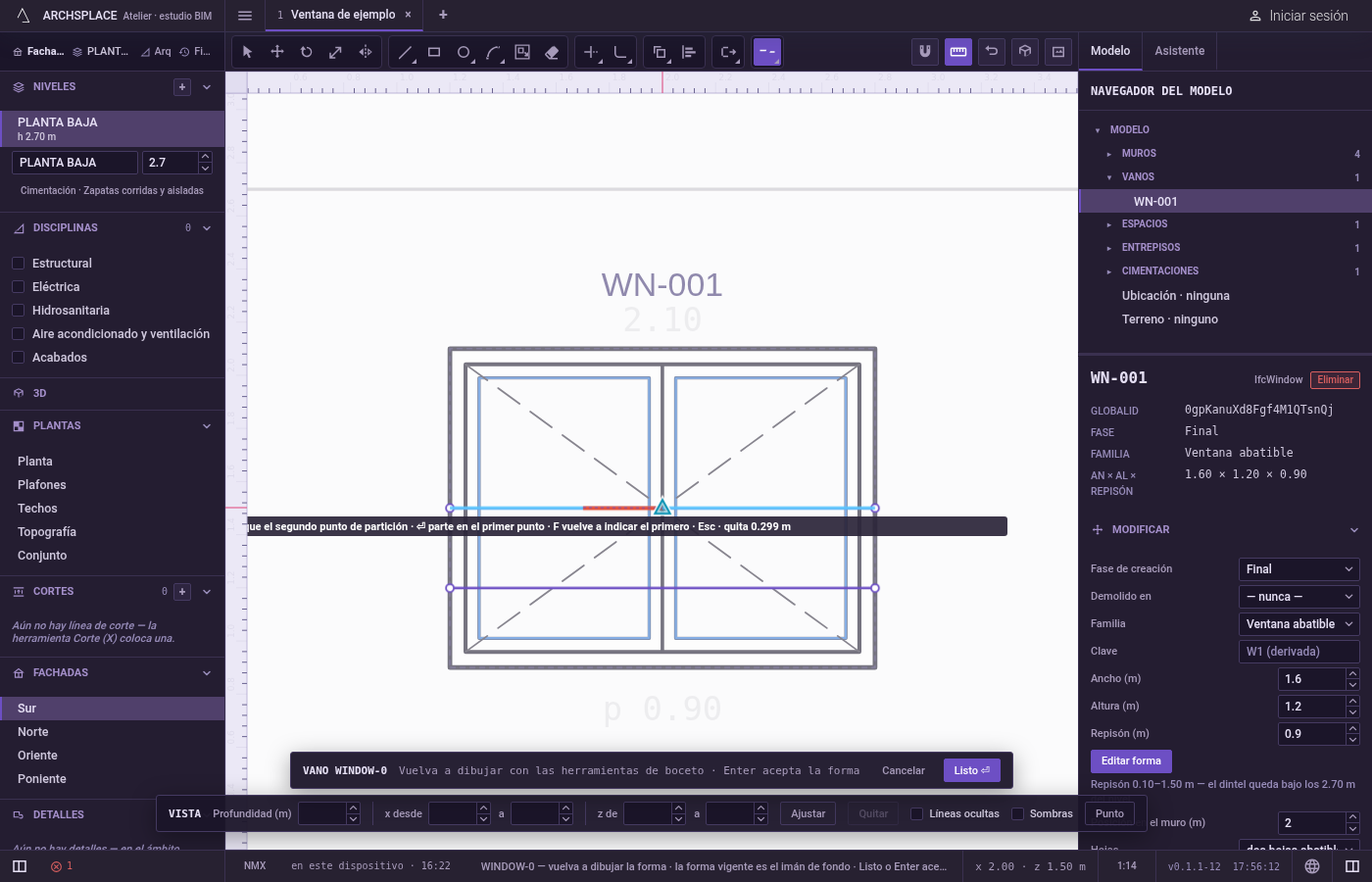The height and width of the screenshot is (882, 1372).
Task: Activate the move tool
Action: point(277,52)
